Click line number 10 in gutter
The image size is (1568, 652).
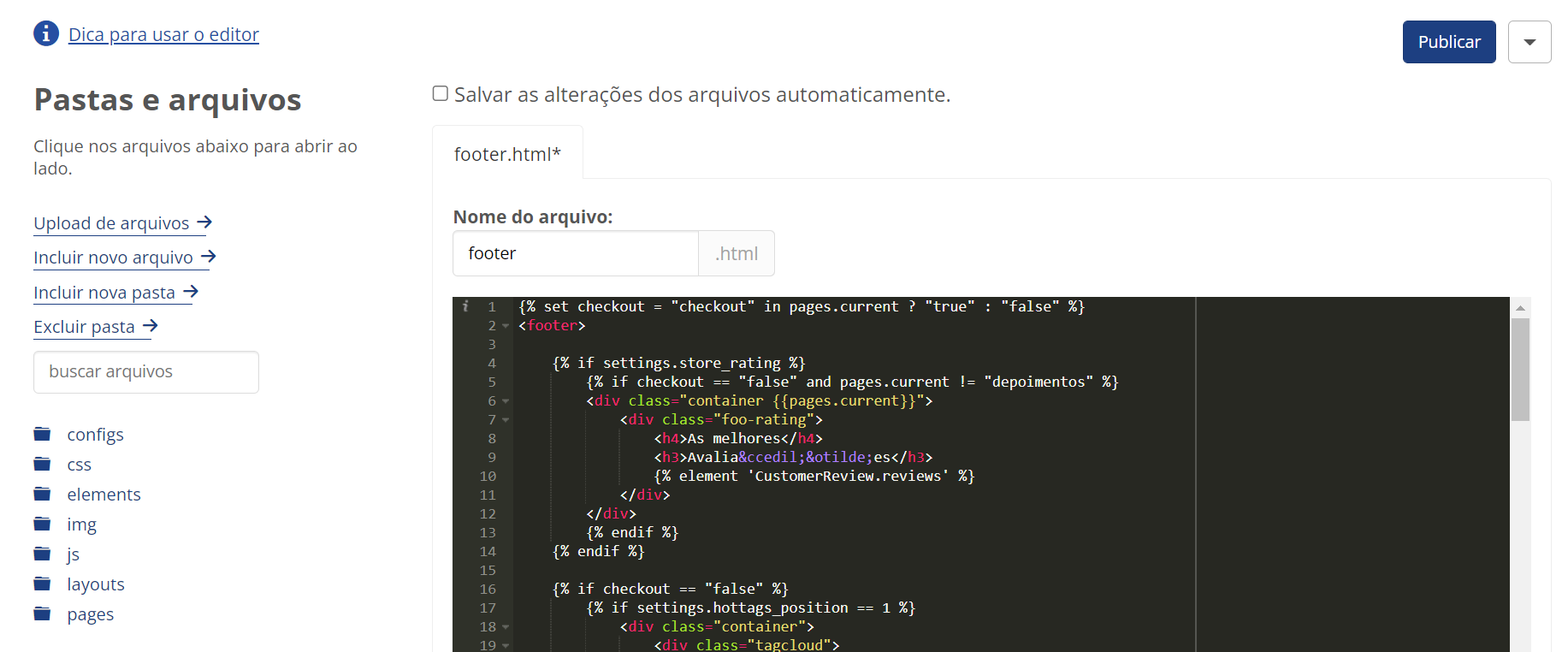(488, 476)
